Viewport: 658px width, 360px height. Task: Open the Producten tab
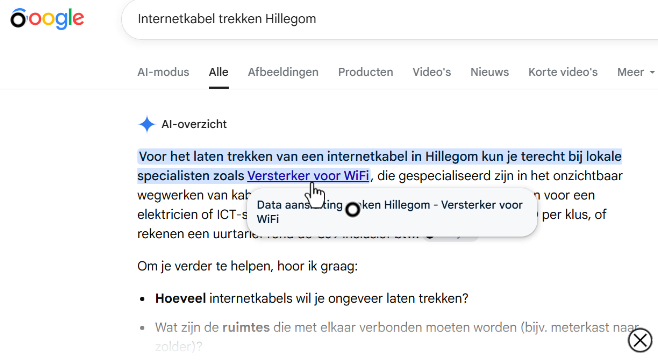click(366, 72)
